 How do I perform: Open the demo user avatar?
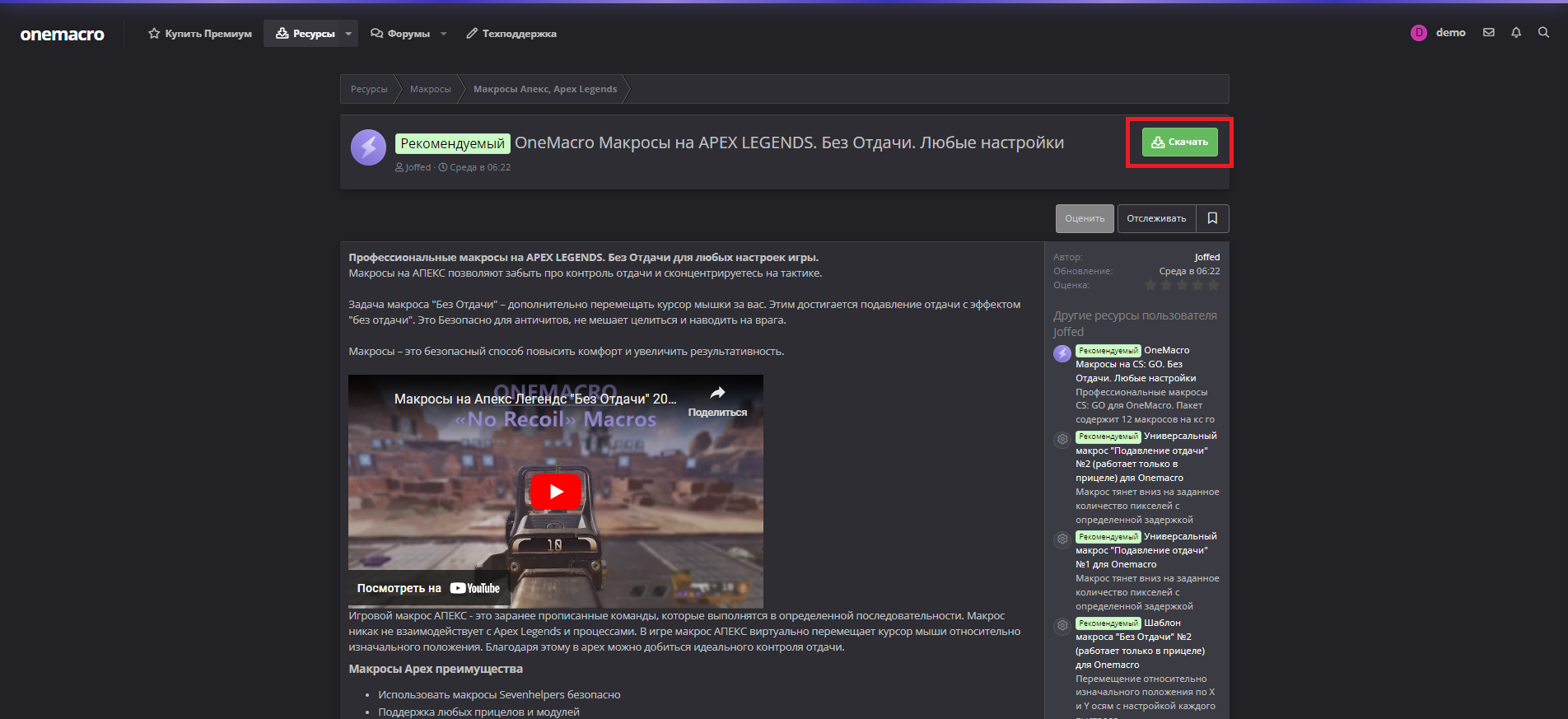[x=1419, y=33]
